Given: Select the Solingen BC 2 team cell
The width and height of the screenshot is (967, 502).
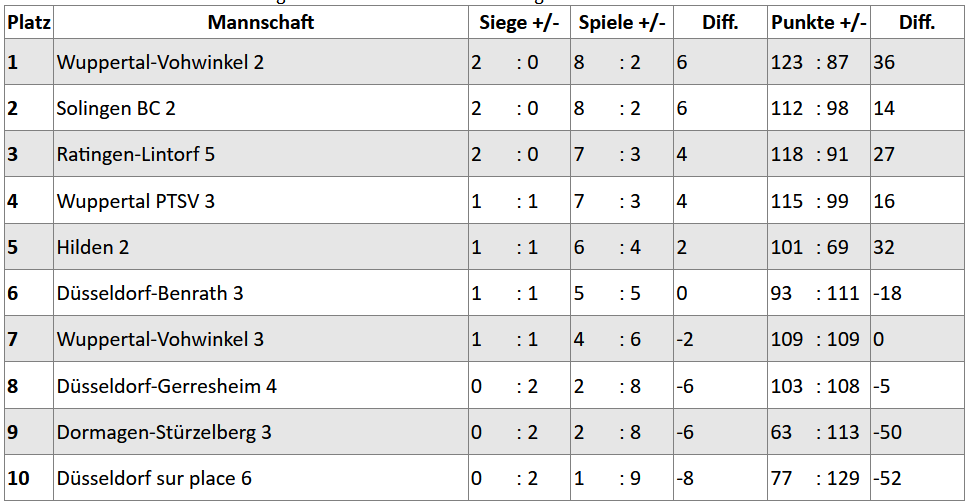Looking at the screenshot, I should coord(261,108).
